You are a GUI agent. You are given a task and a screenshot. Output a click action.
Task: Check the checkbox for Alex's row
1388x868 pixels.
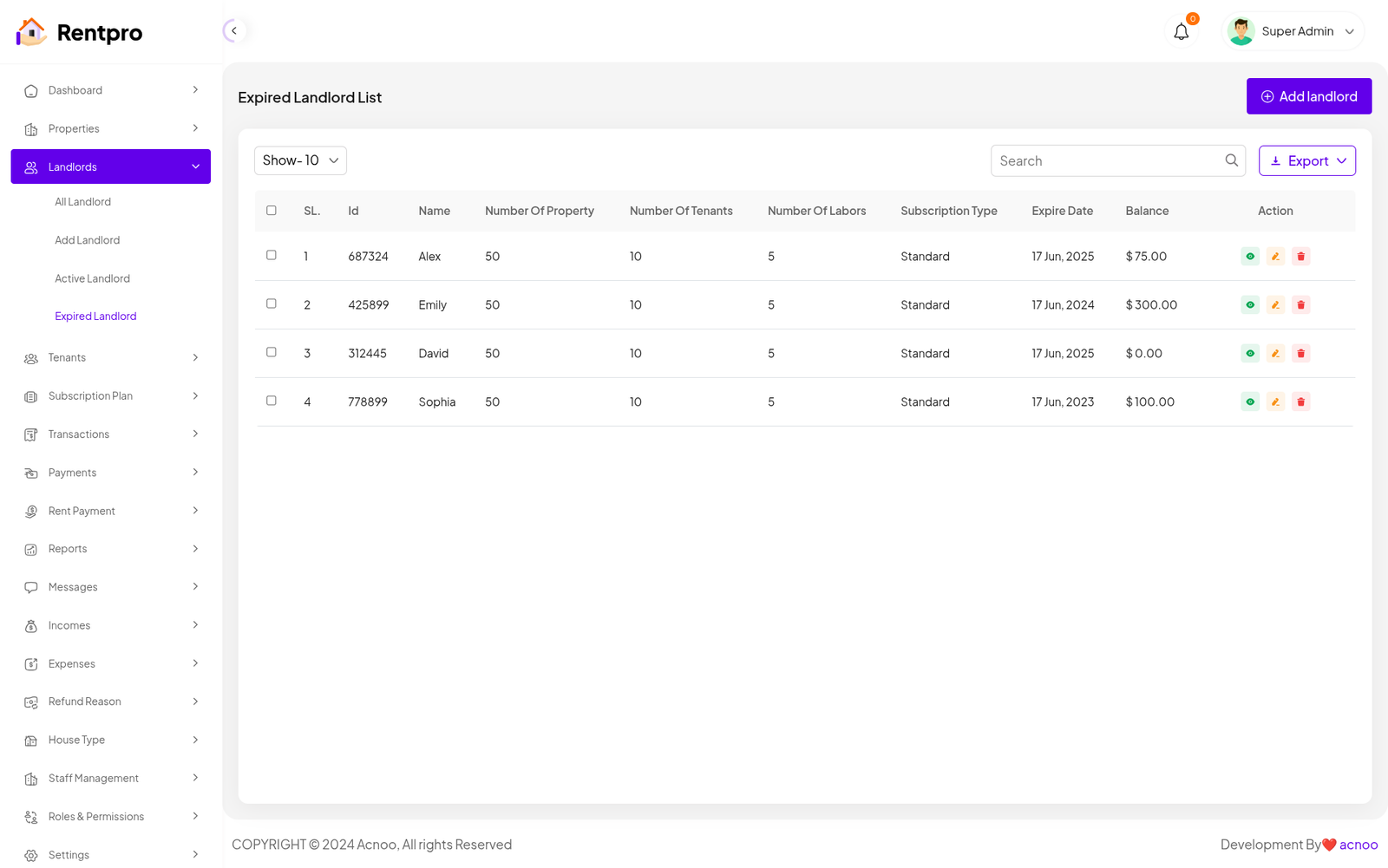pos(272,256)
